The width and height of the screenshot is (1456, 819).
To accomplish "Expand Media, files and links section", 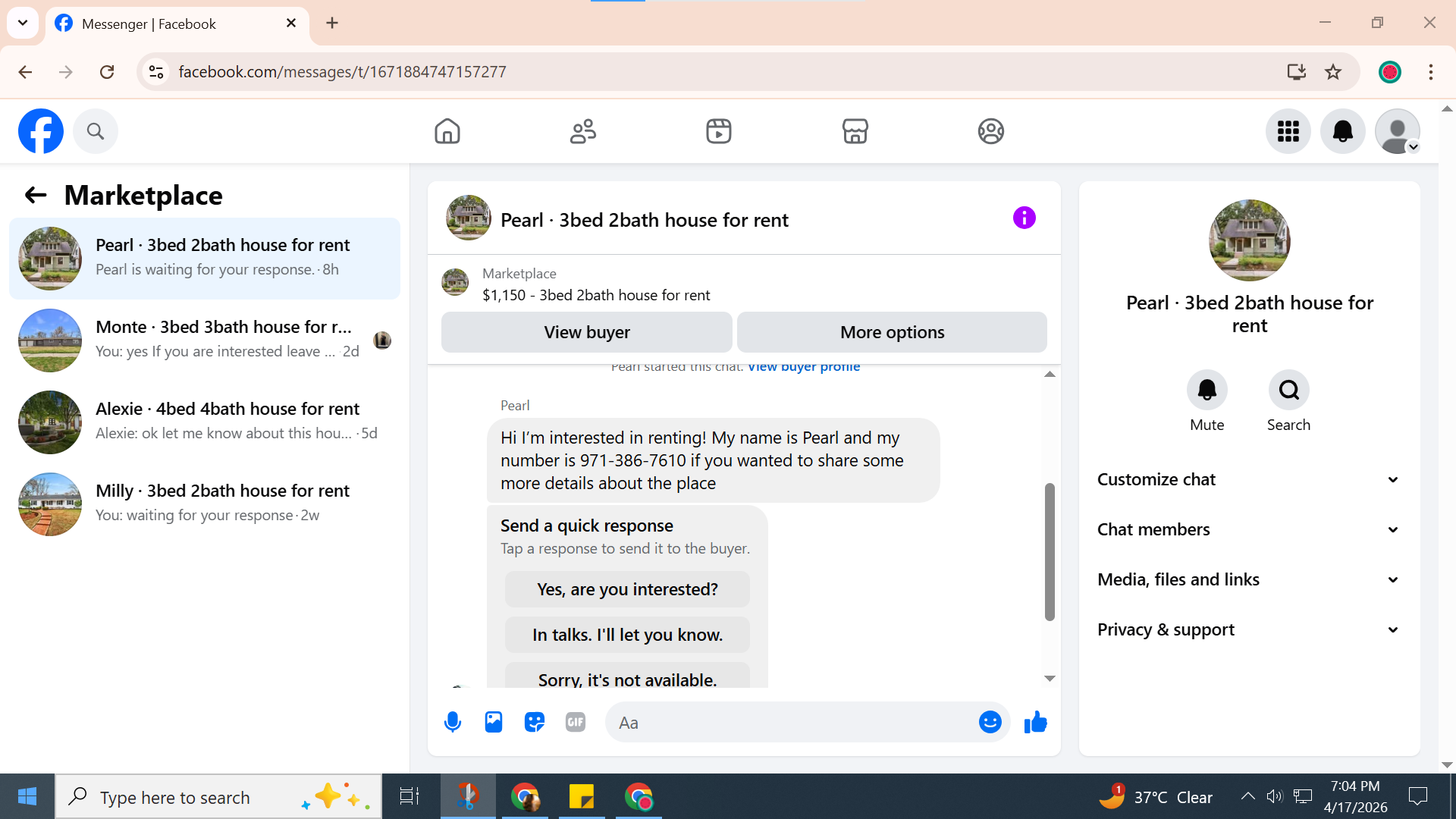I will 1249,579.
